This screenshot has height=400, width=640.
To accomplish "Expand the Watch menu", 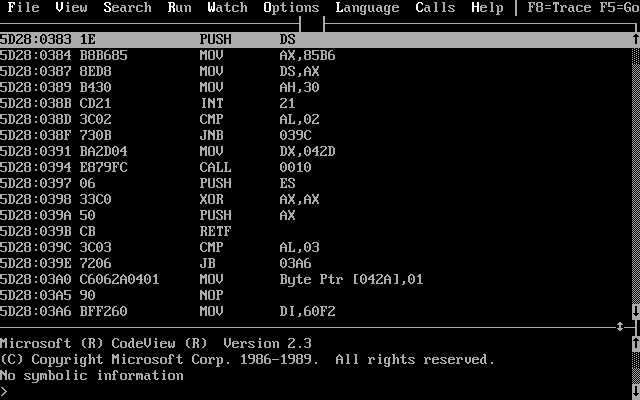I will (227, 8).
